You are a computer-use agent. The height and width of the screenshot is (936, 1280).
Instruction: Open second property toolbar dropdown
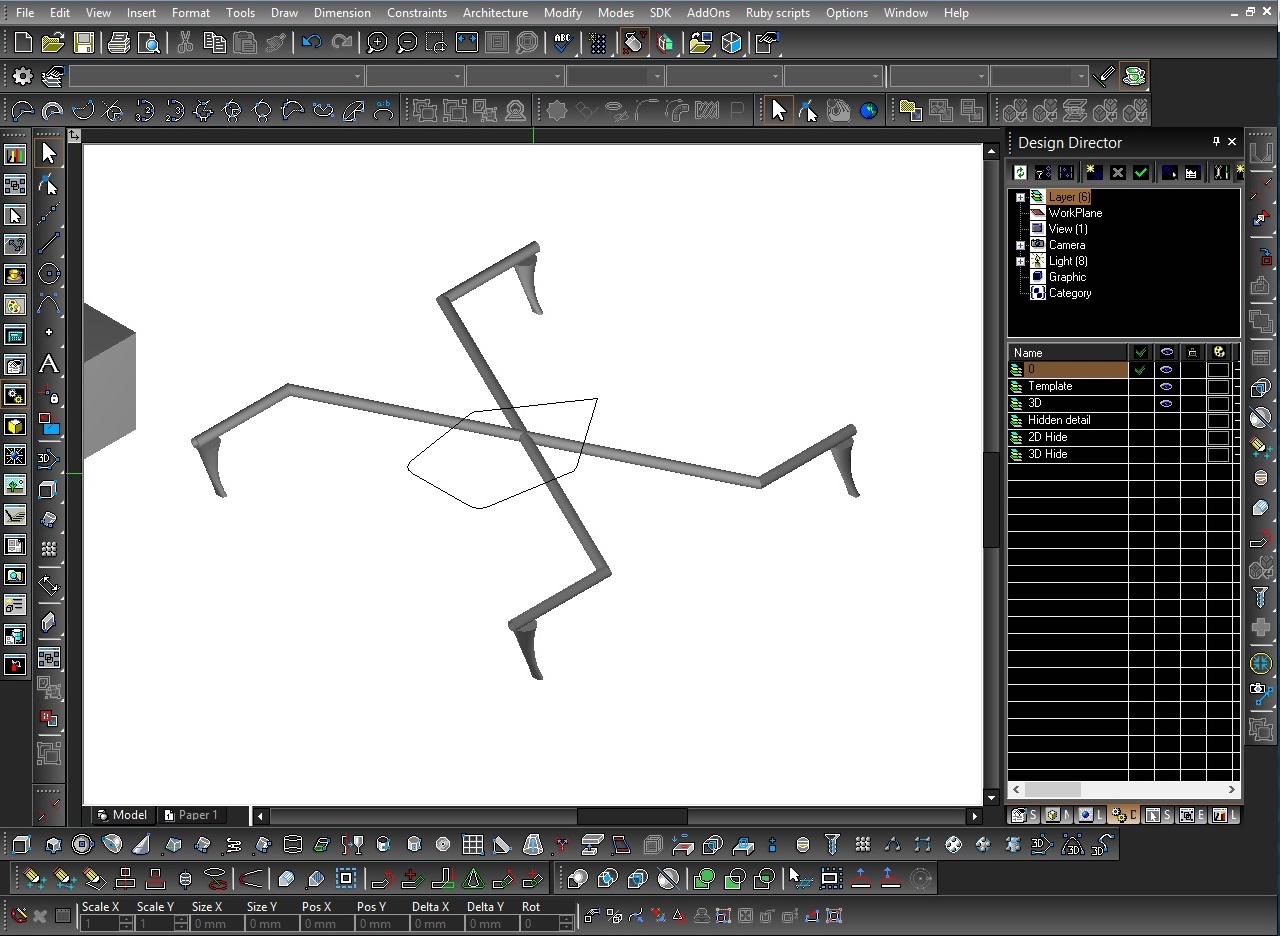[x=457, y=76]
